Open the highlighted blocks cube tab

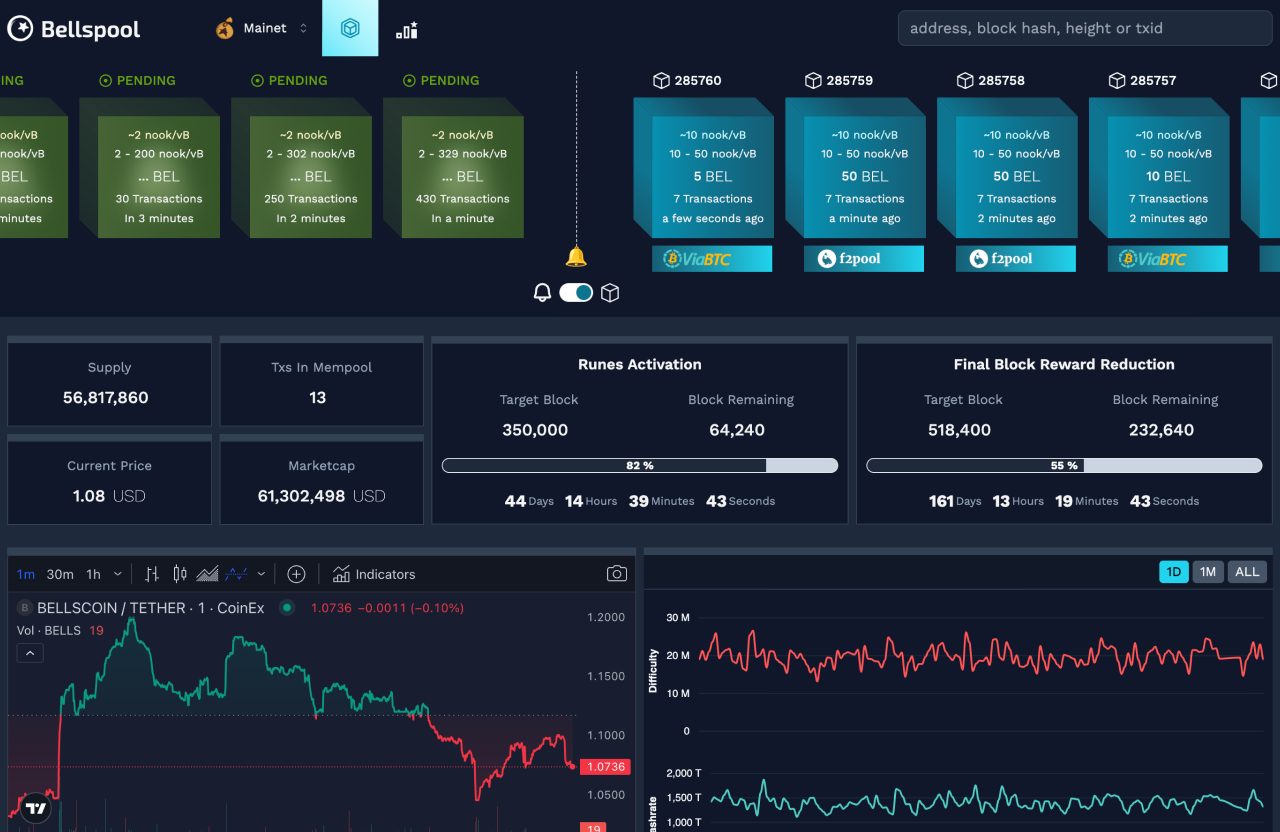coord(350,29)
